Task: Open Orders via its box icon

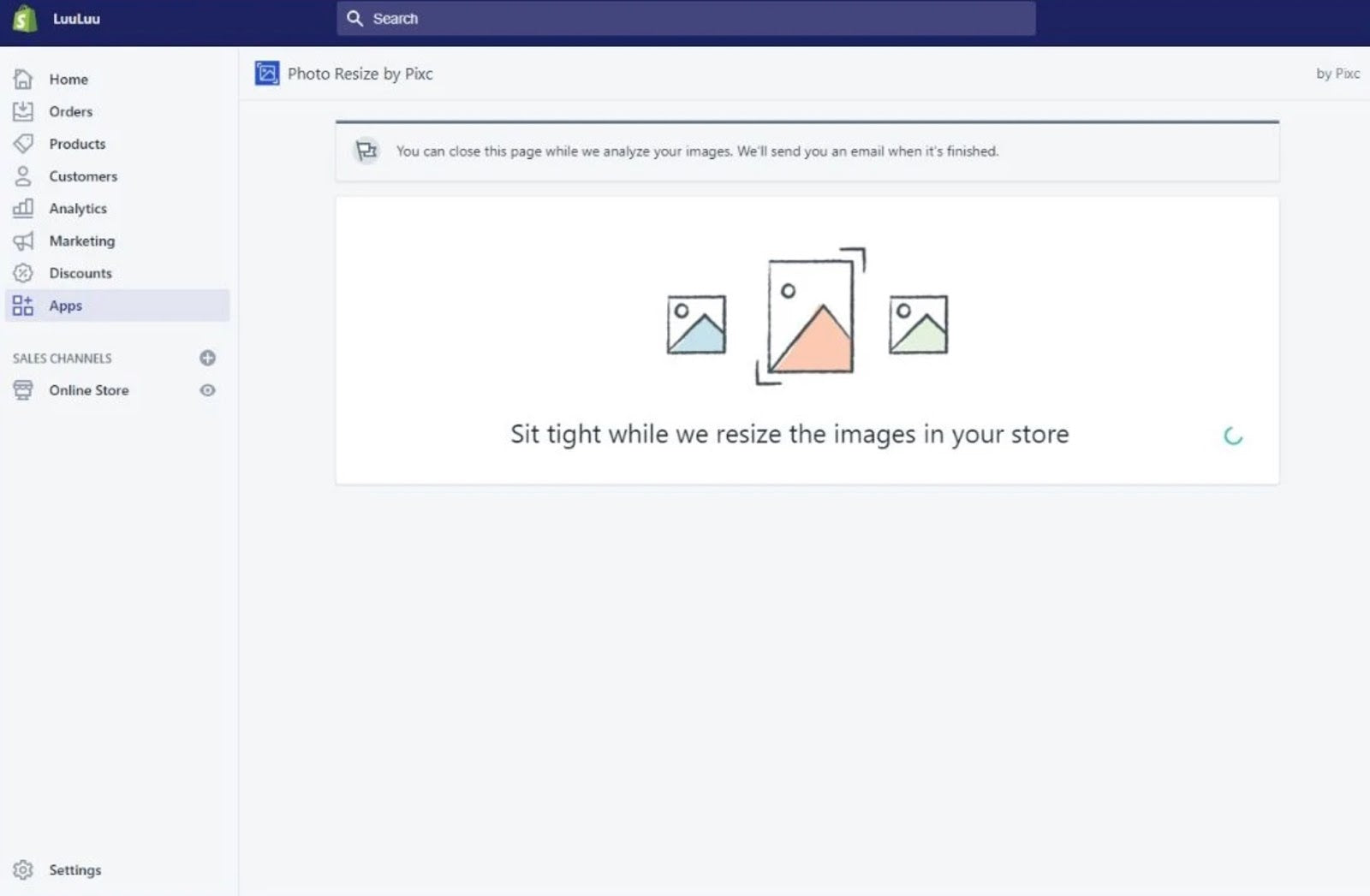Action: [23, 111]
